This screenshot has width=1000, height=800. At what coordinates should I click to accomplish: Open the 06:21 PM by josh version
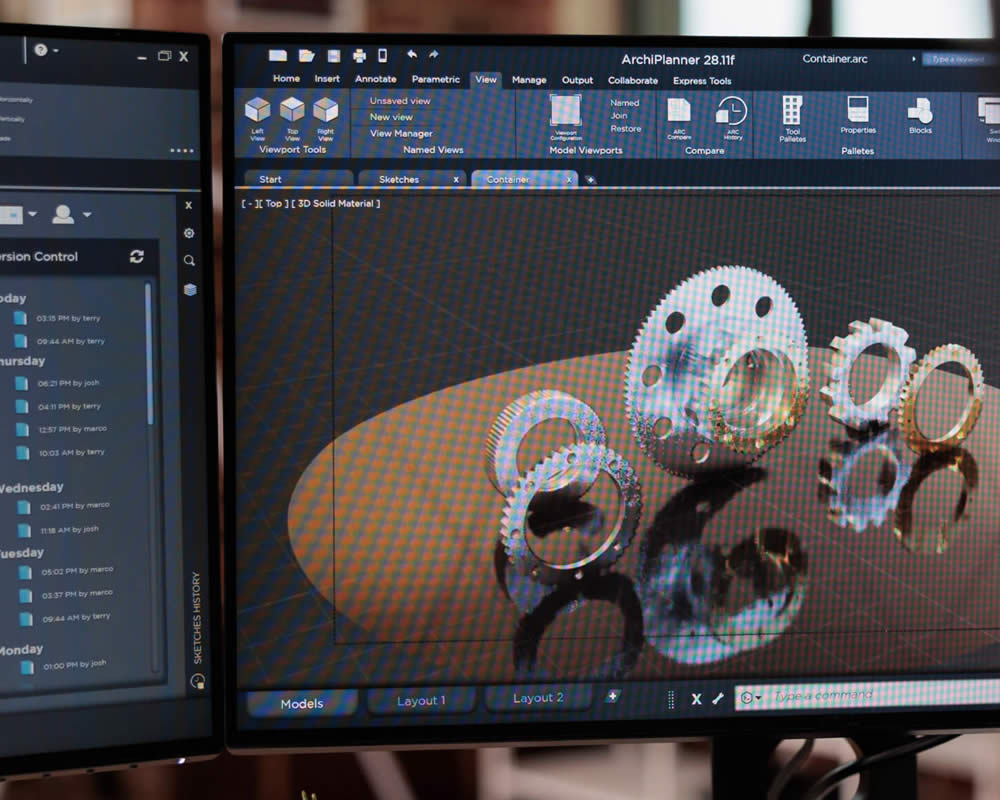point(59,383)
